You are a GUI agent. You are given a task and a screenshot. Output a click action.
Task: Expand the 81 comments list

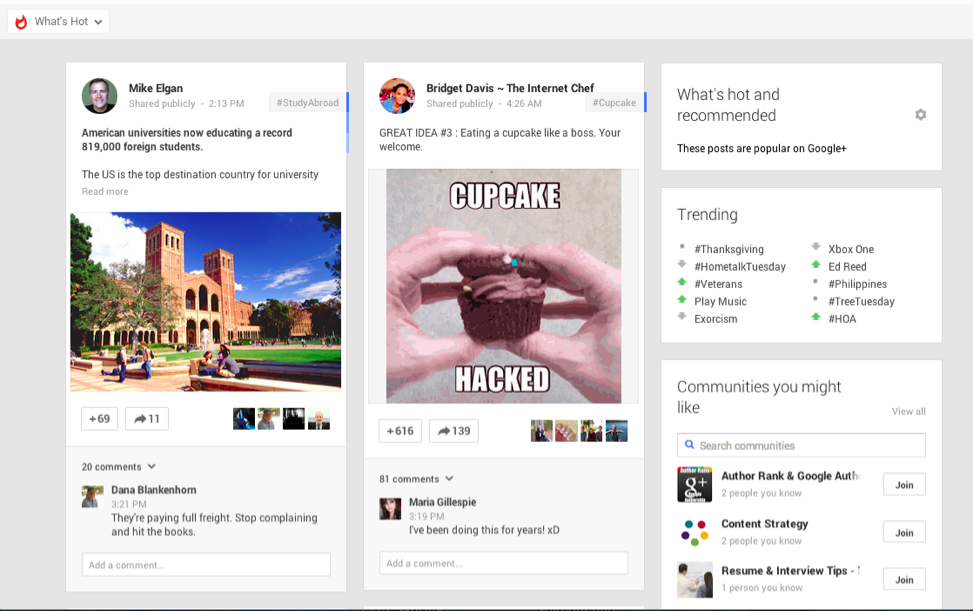(x=416, y=479)
